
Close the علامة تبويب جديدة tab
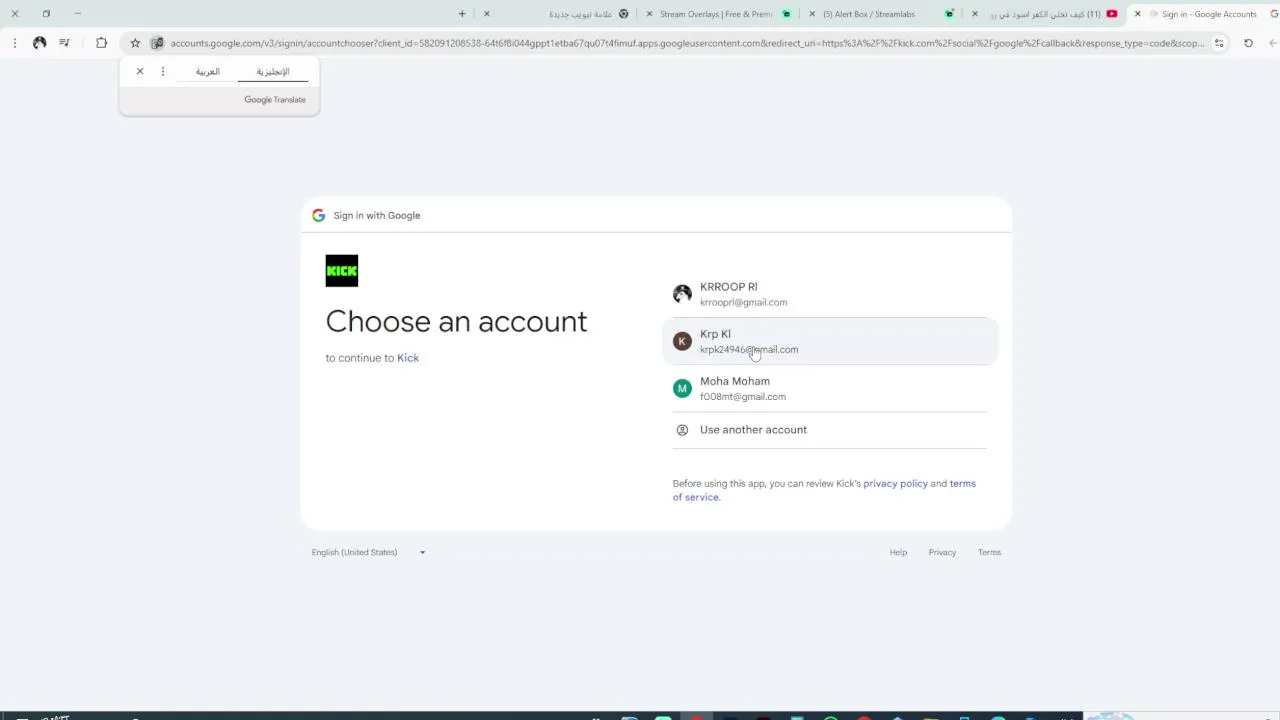[x=487, y=14]
